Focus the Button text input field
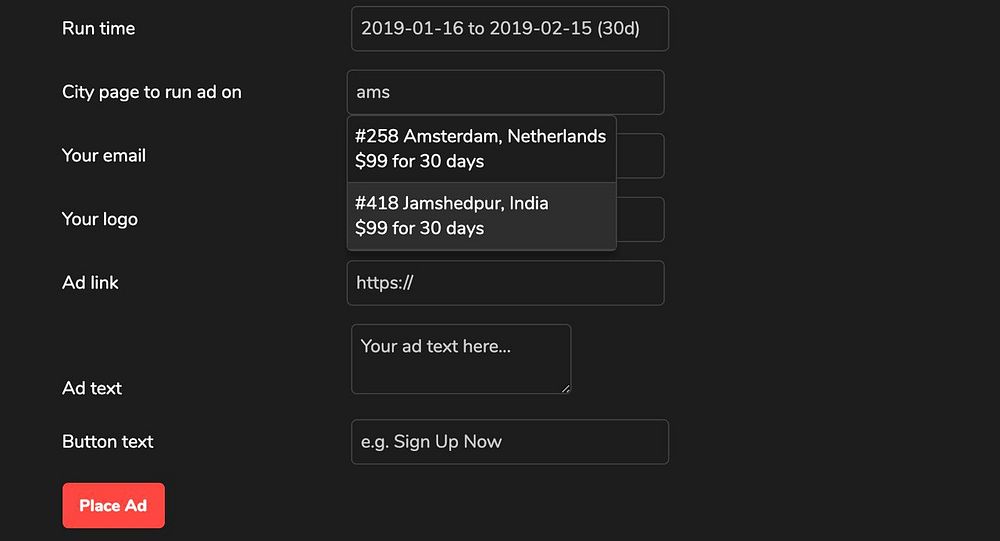Image resolution: width=1000 pixels, height=541 pixels. (x=509, y=442)
